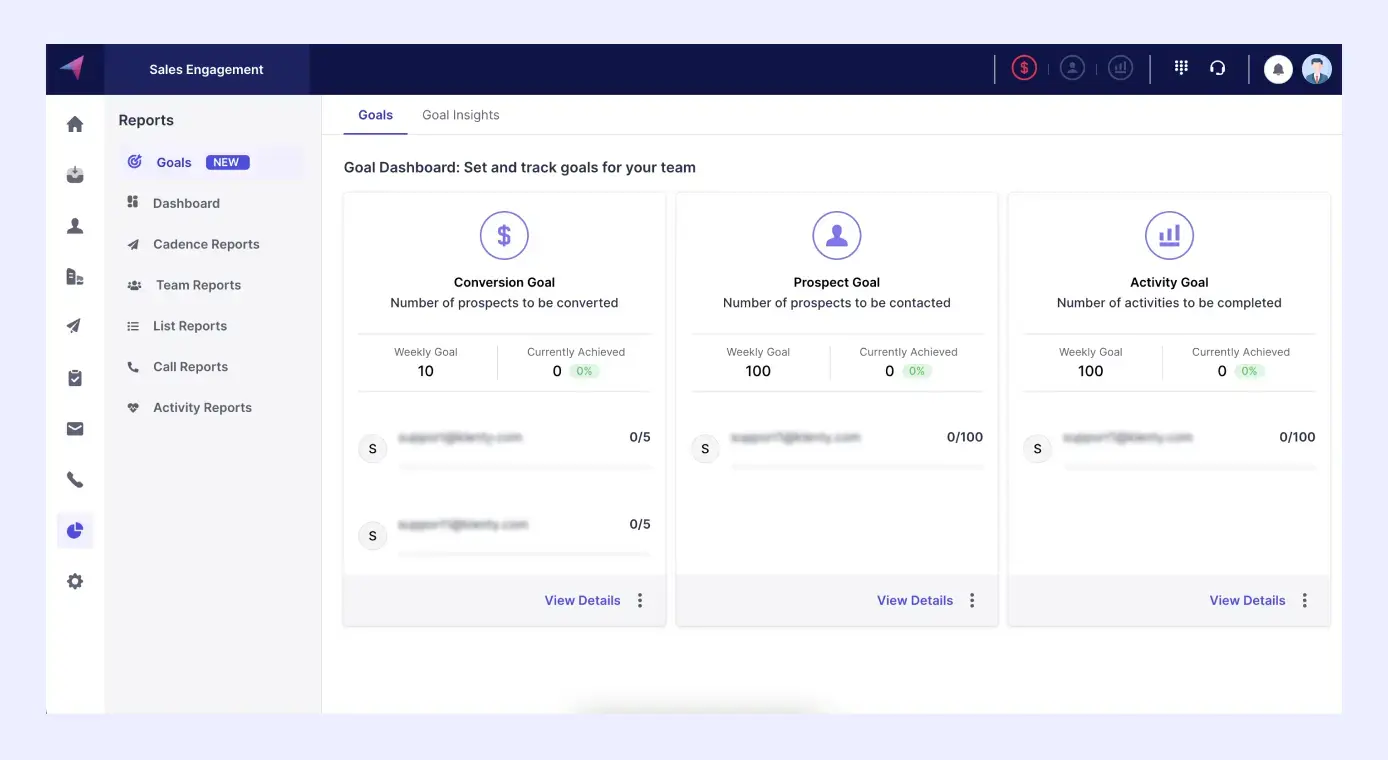This screenshot has height=760, width=1388.
Task: Open the Tasks clipboard icon in sidebar
Action: (75, 378)
